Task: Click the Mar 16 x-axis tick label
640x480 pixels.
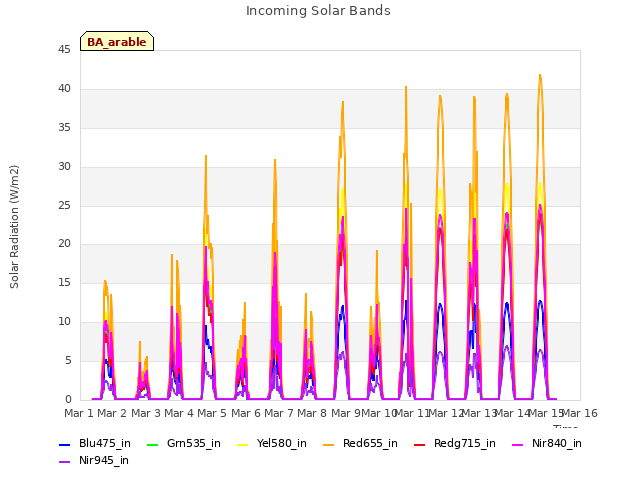Action: (580, 413)
